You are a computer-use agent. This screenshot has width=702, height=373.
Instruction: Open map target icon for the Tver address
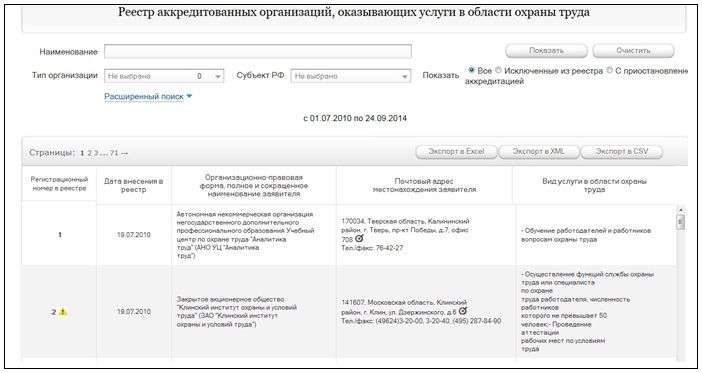pos(359,239)
